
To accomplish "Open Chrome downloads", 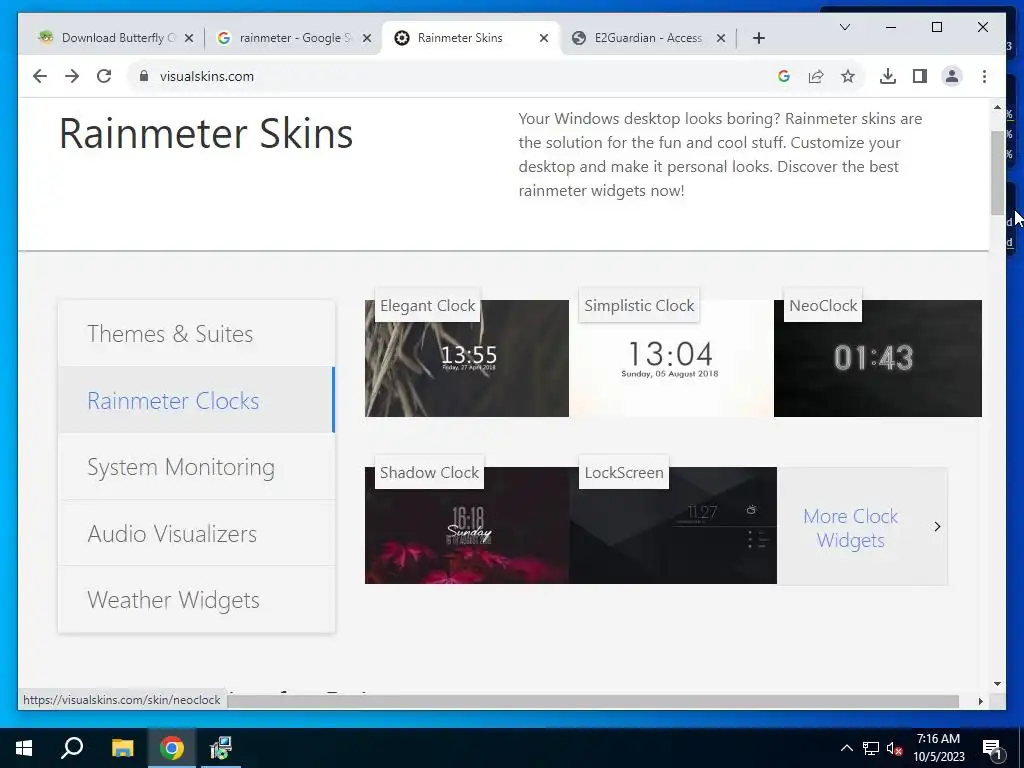I will [x=888, y=76].
